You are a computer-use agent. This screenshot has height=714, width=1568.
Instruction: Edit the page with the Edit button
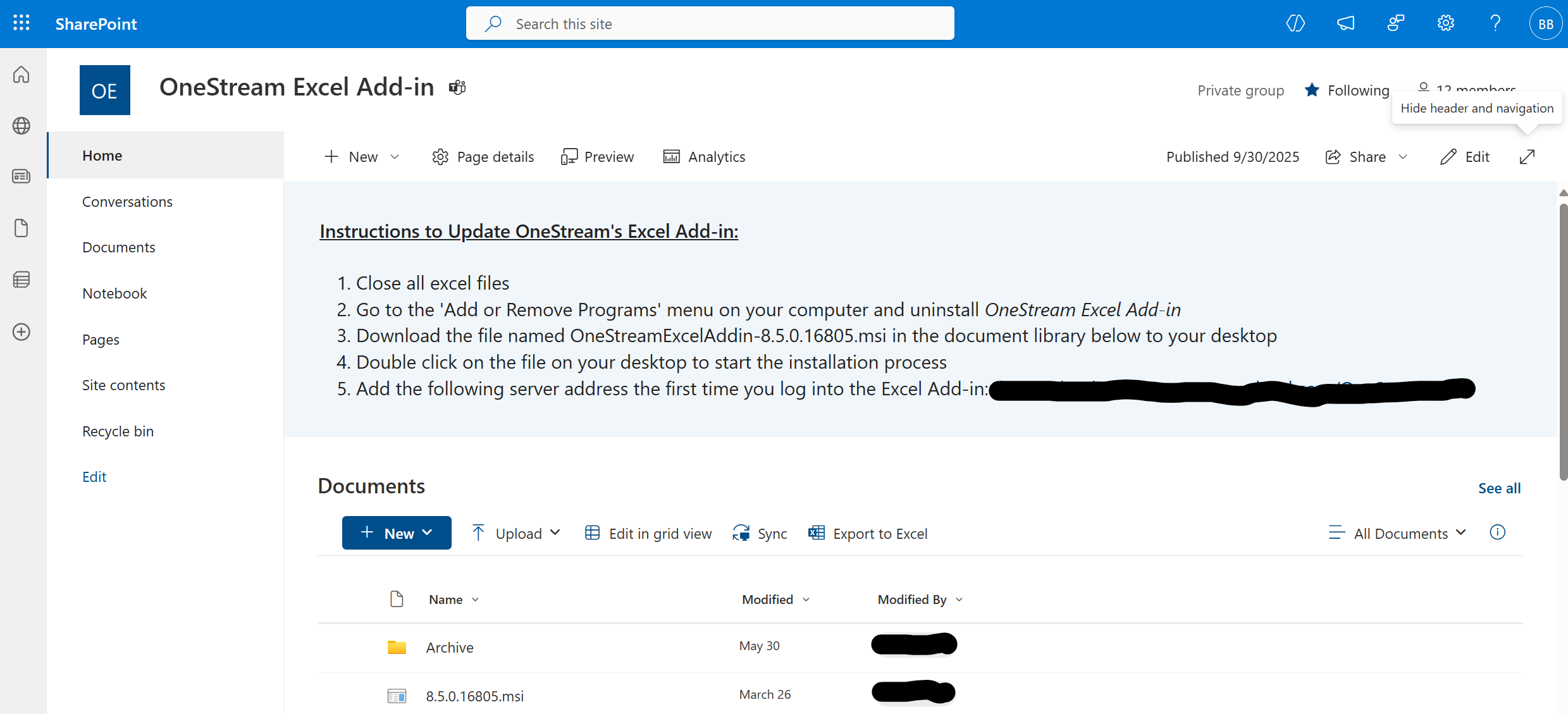pos(1465,157)
